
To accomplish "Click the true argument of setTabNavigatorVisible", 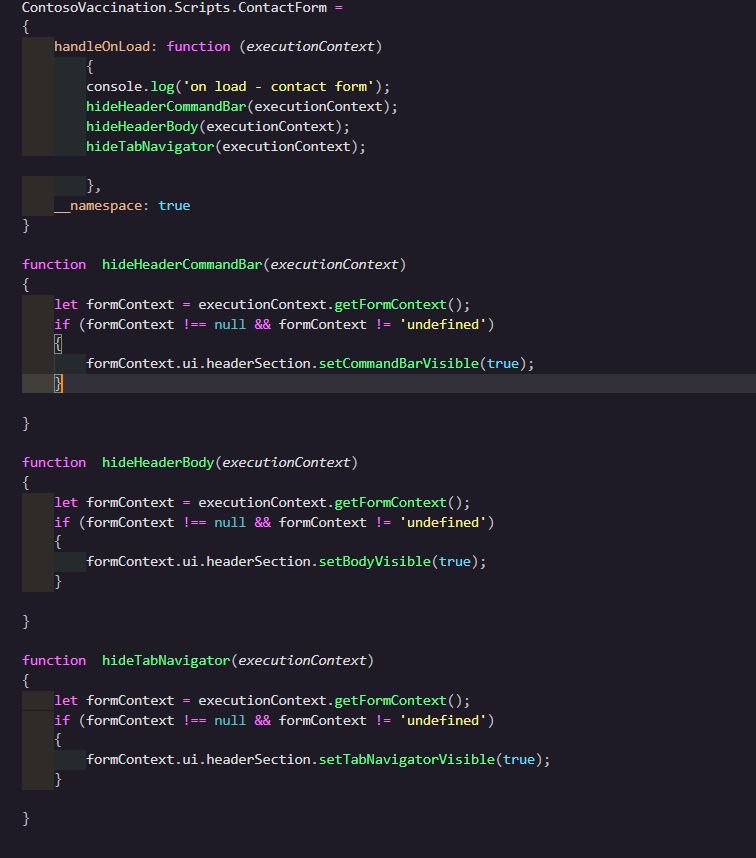I will coord(518,760).
